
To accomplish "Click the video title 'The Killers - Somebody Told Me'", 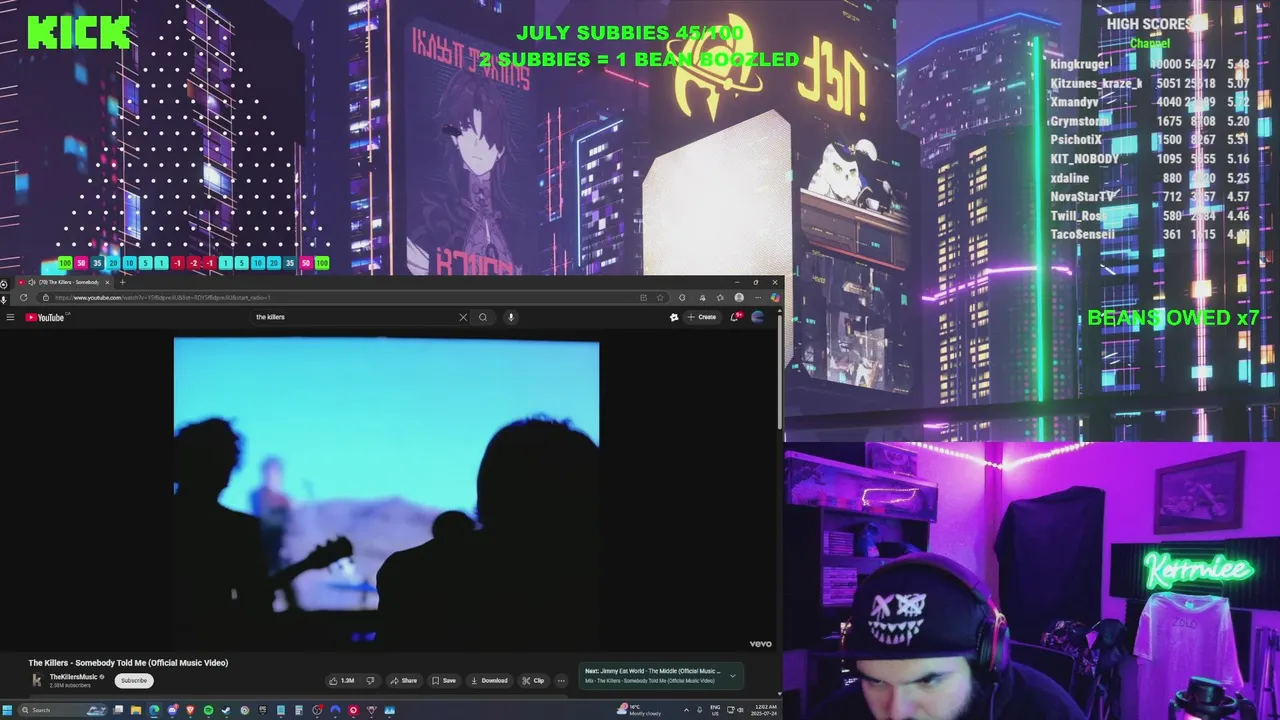I will click(x=128, y=663).
